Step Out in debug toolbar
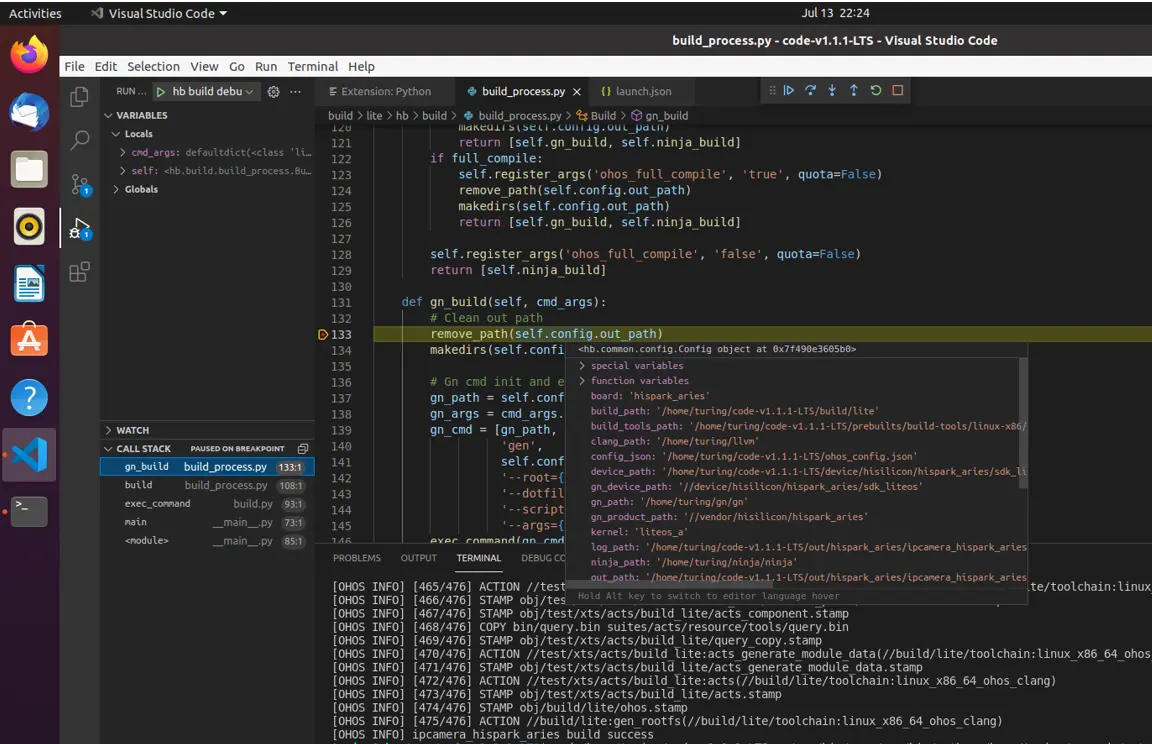 click(854, 90)
